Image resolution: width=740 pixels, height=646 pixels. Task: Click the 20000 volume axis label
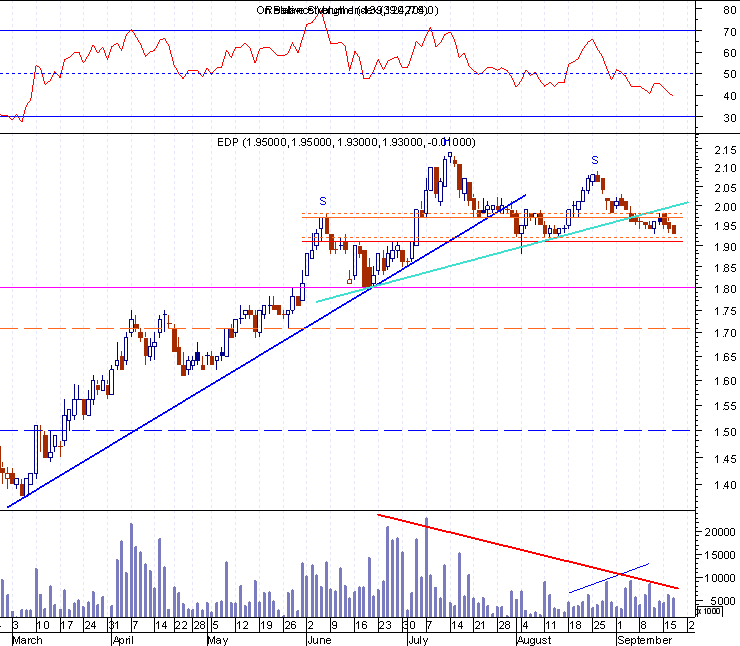(x=720, y=532)
